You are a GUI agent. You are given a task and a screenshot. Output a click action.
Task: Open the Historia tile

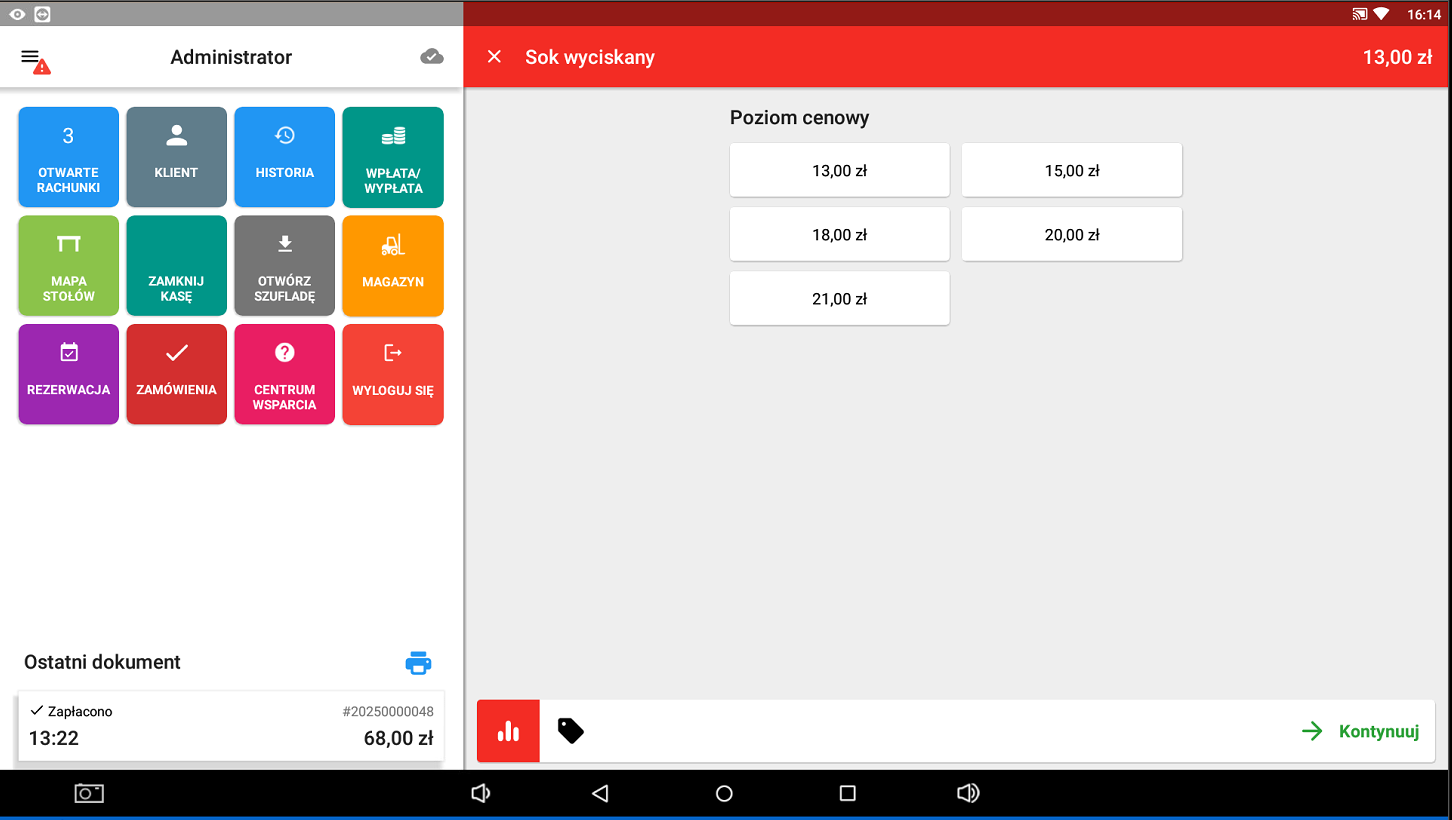(x=285, y=157)
